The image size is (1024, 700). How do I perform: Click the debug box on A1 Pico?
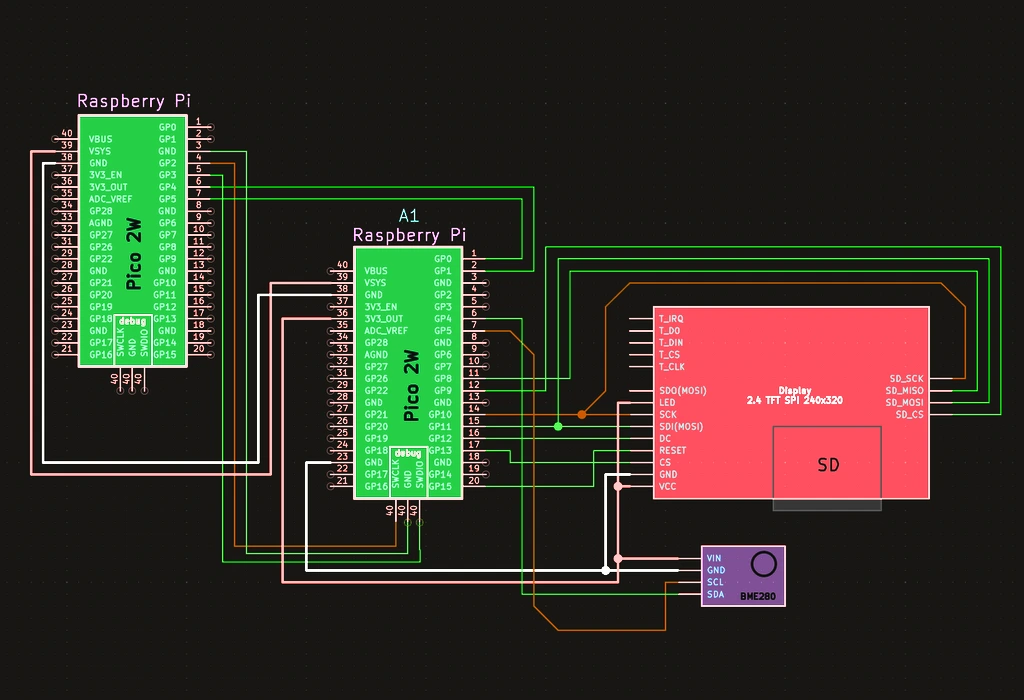click(x=409, y=471)
